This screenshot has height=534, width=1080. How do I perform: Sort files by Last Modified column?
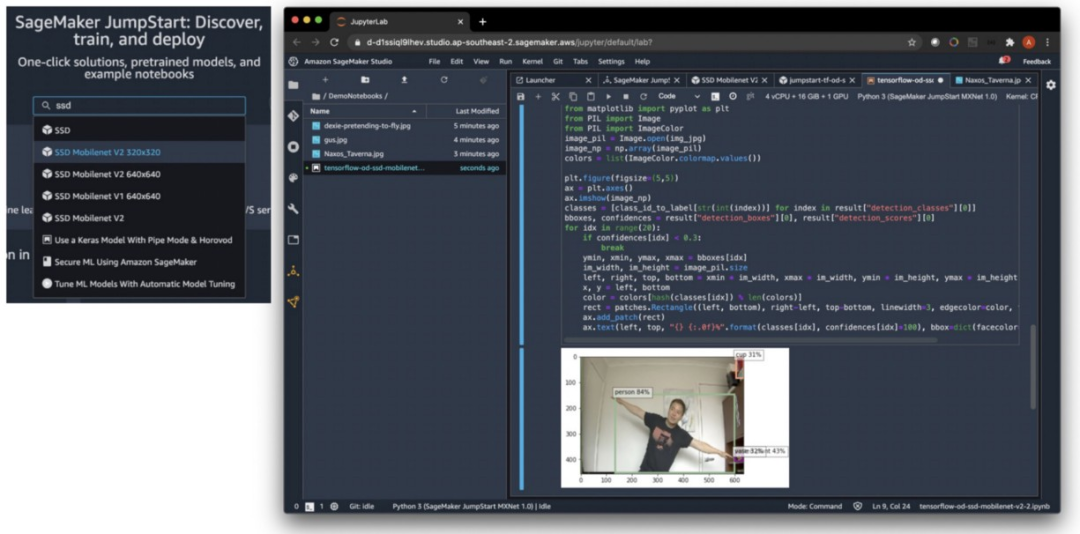tap(466, 111)
